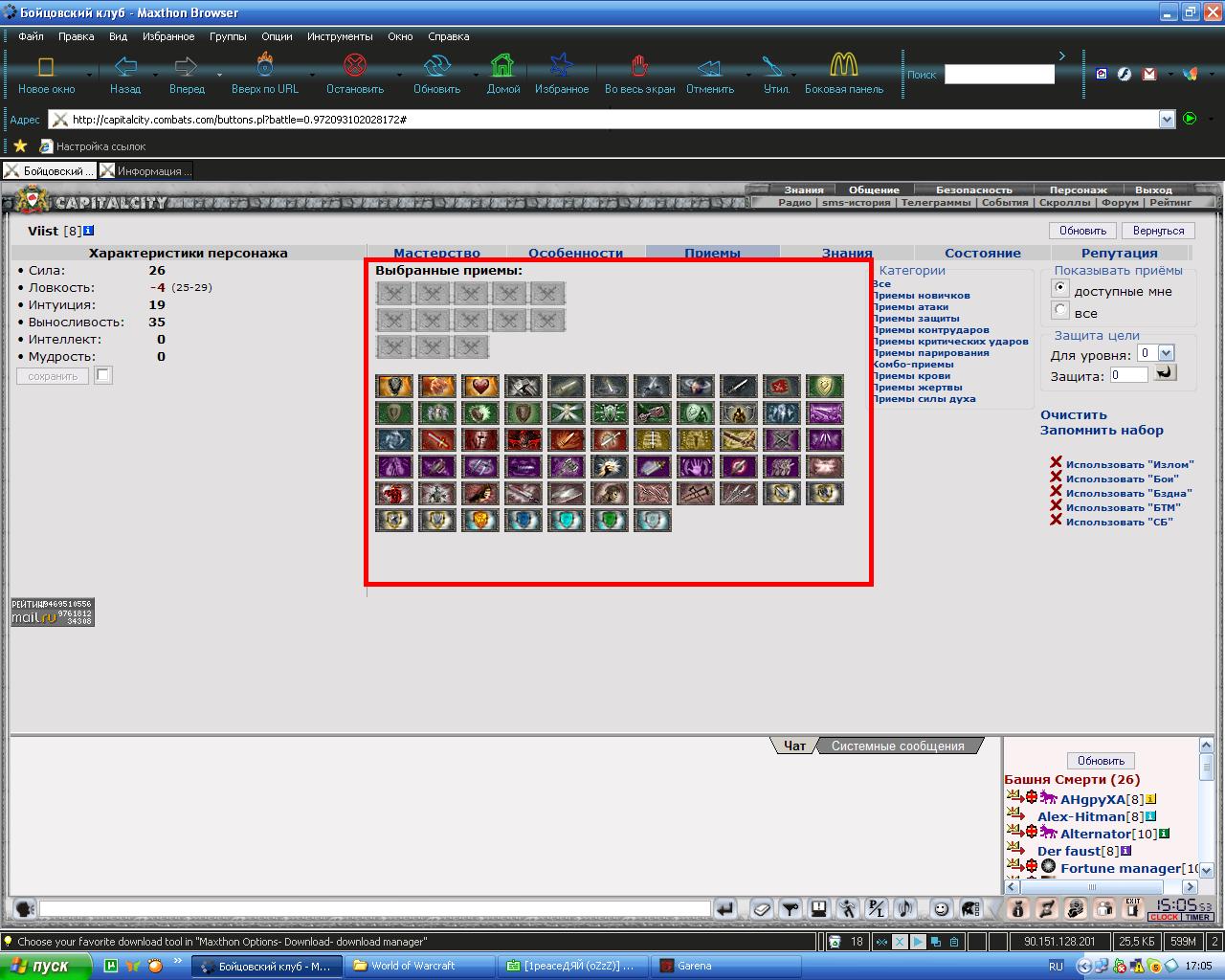
Task: Click the Отменить undo toolbar icon
Action: (709, 67)
